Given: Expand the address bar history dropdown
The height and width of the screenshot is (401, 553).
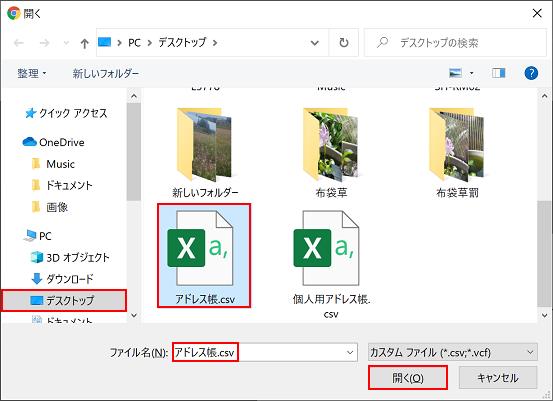Looking at the screenshot, I should 314,43.
